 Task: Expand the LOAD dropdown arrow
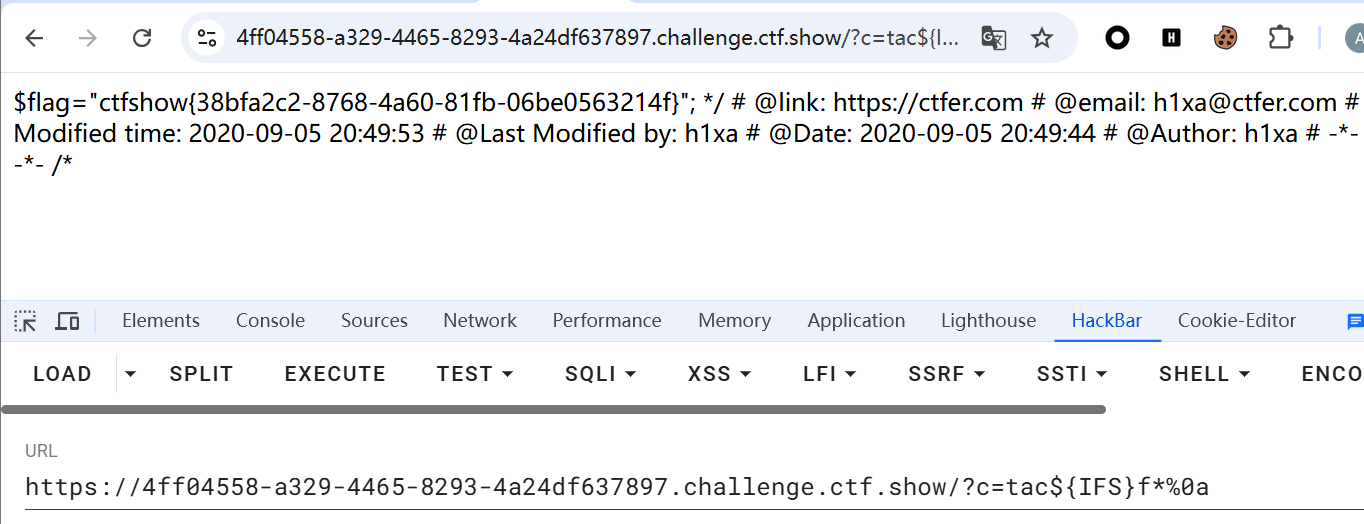(129, 374)
